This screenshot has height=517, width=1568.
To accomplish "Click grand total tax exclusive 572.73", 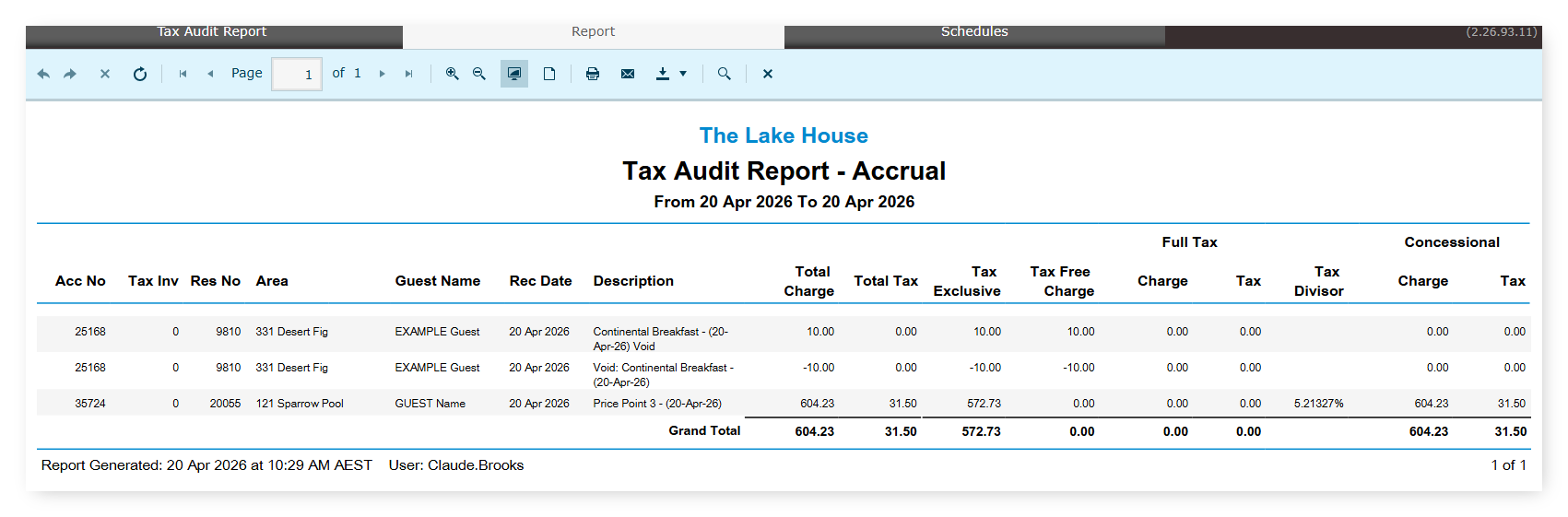I will click(x=982, y=431).
